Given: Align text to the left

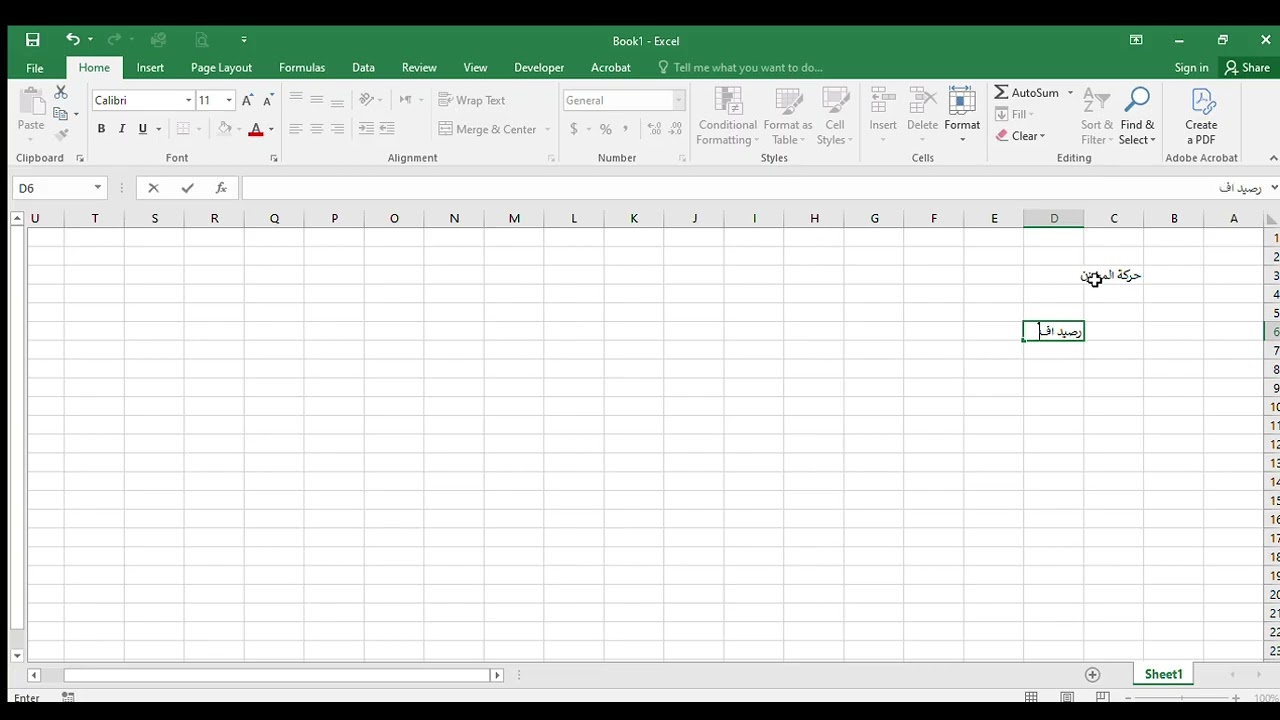Looking at the screenshot, I should tap(296, 129).
